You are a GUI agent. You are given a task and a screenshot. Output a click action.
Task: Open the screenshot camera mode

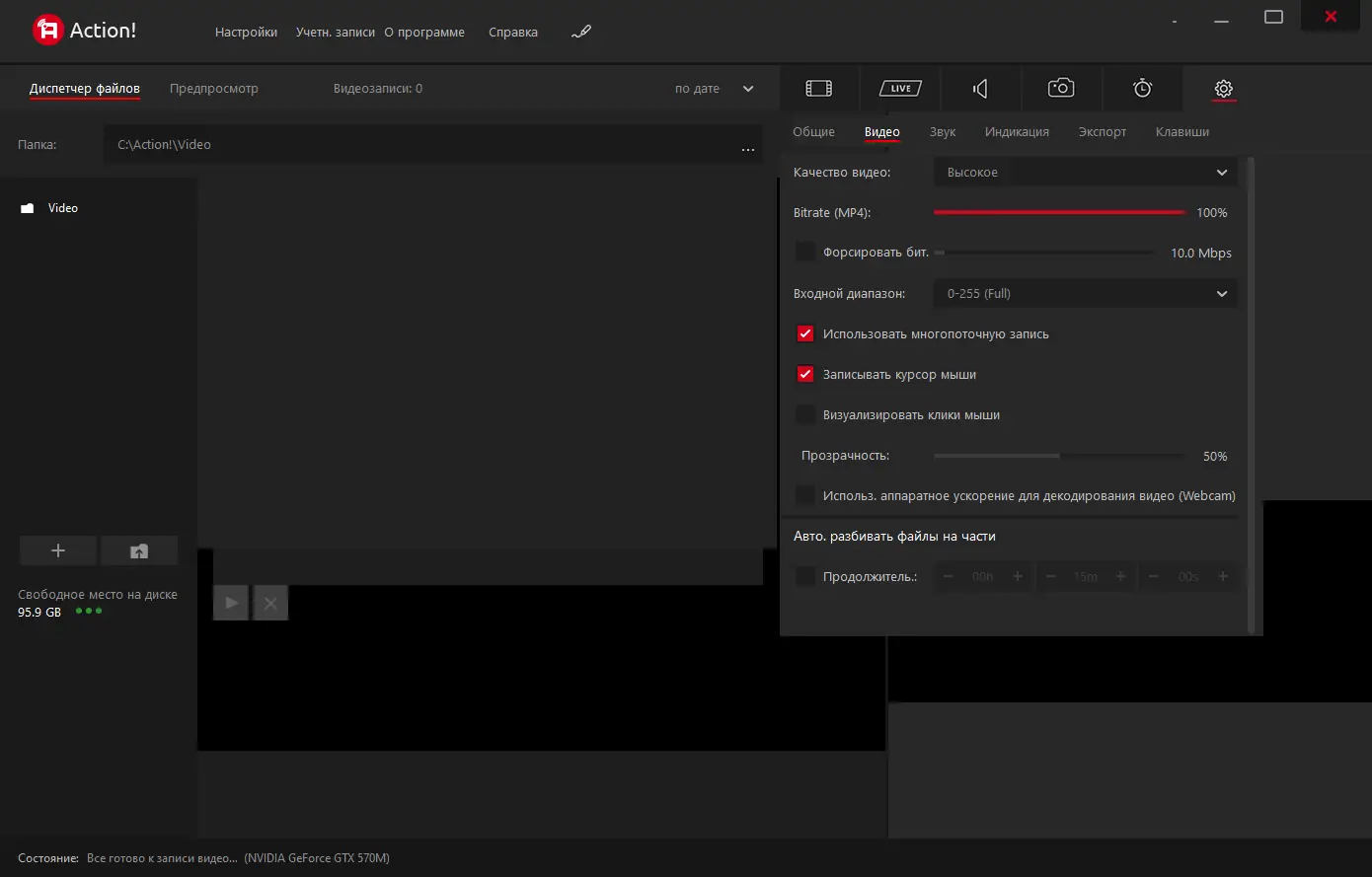(x=1061, y=88)
